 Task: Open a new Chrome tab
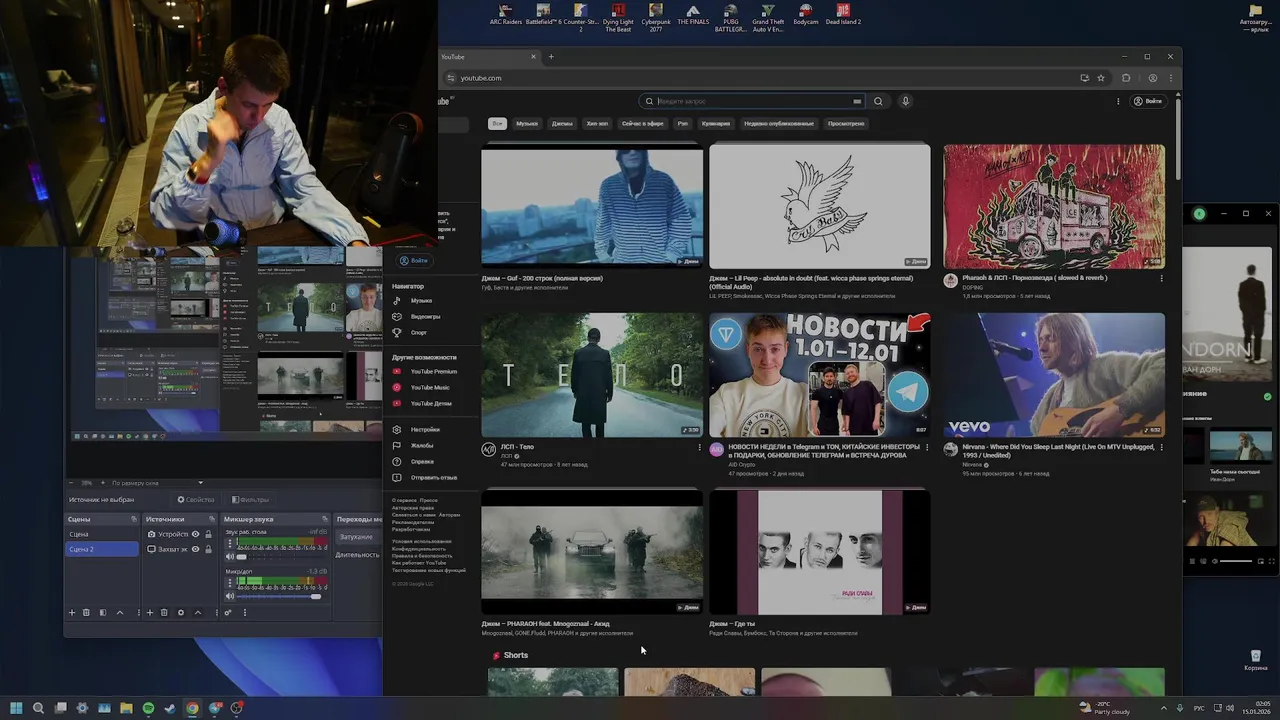[551, 57]
